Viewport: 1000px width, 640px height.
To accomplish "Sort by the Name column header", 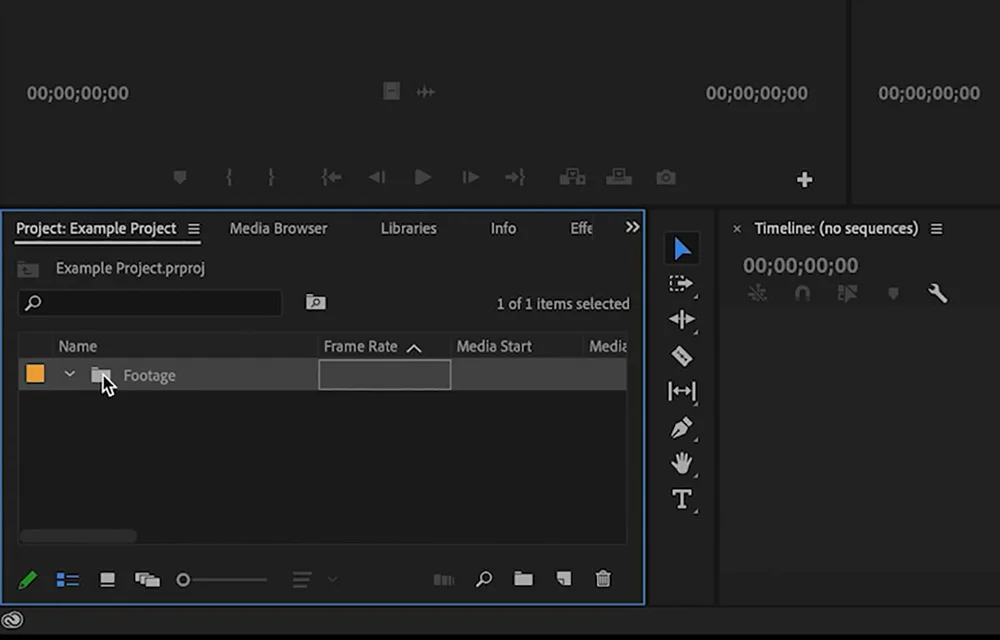I will [x=78, y=346].
